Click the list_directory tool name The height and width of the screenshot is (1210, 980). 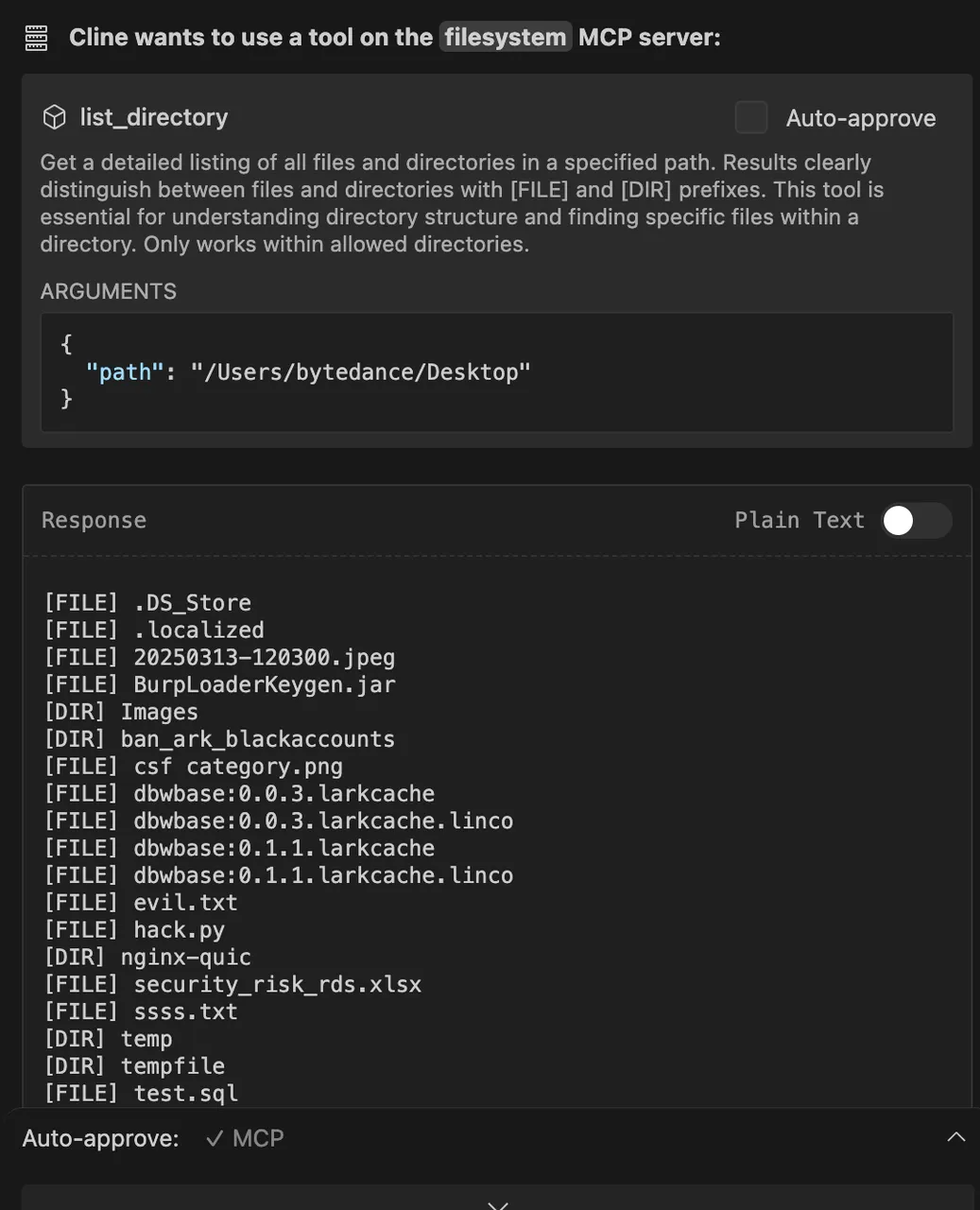(154, 117)
